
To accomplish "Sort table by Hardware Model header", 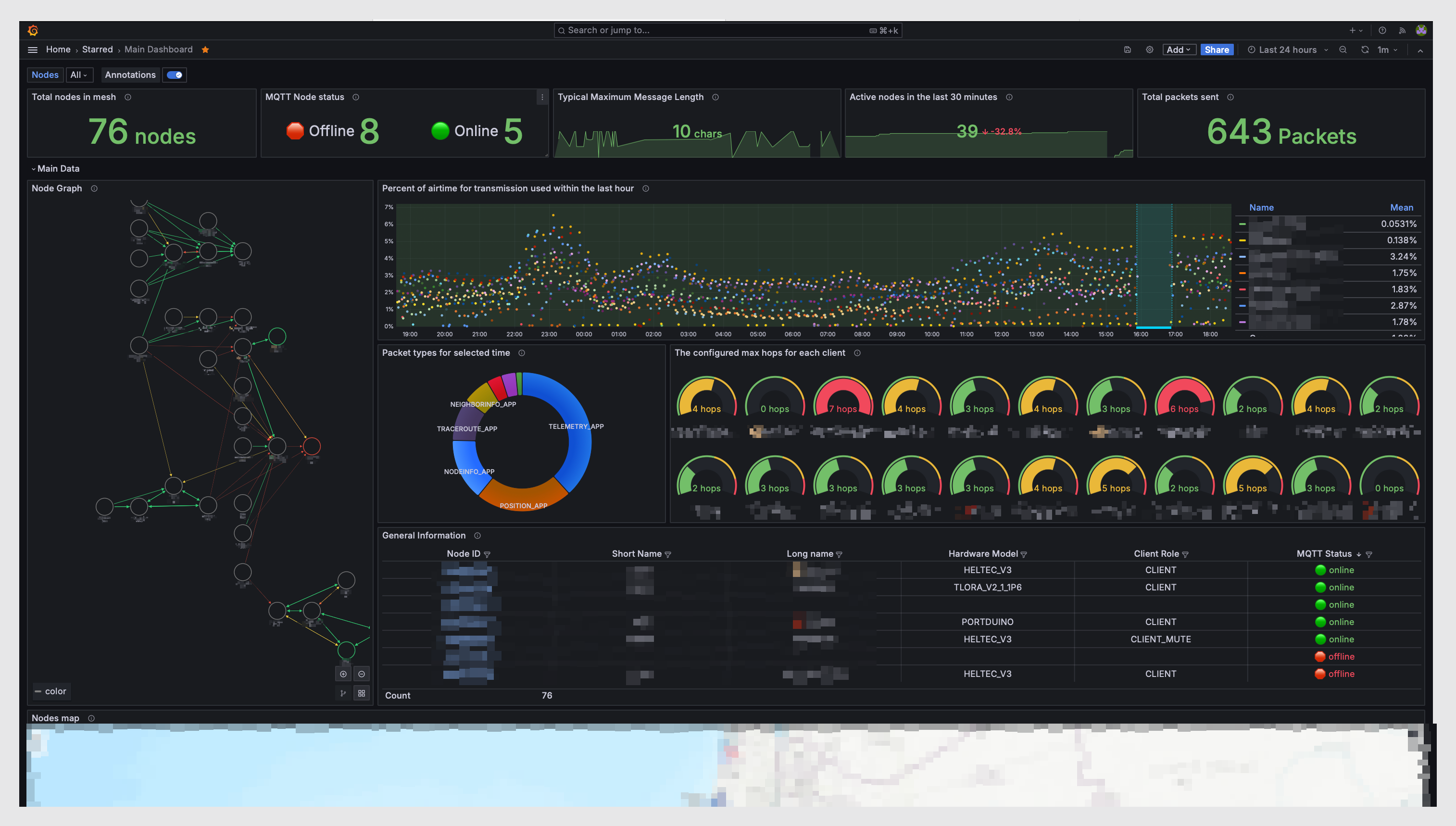I will pyautogui.click(x=983, y=554).
